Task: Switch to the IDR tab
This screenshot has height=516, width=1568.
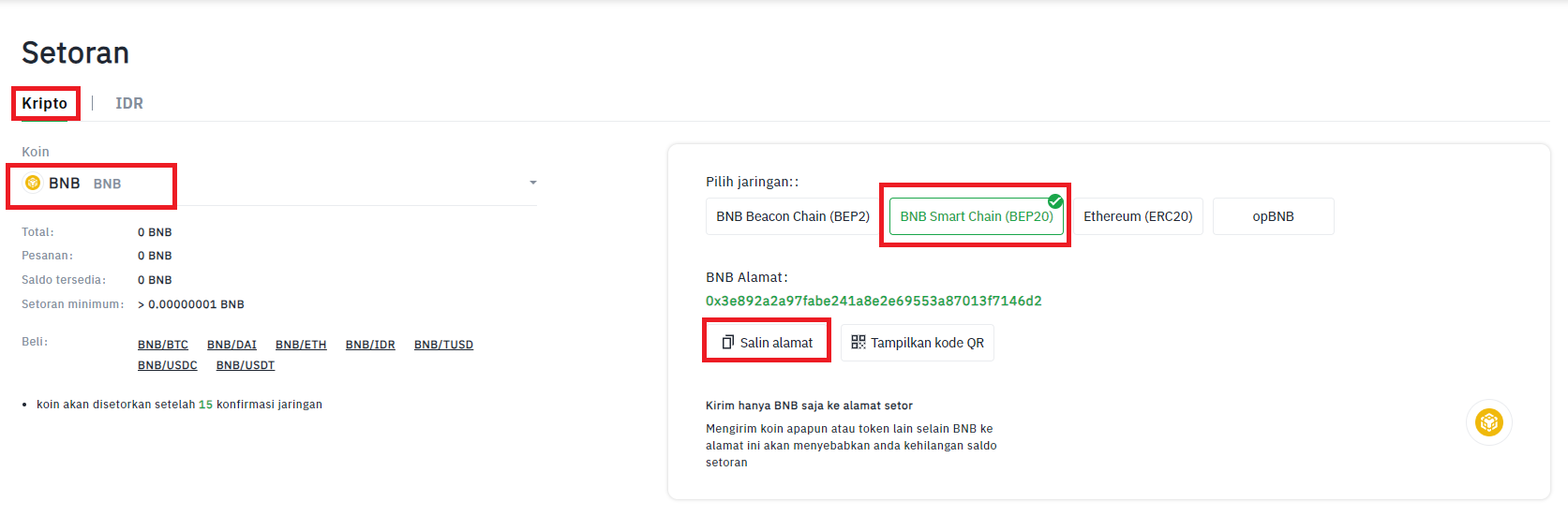Action: pos(129,103)
